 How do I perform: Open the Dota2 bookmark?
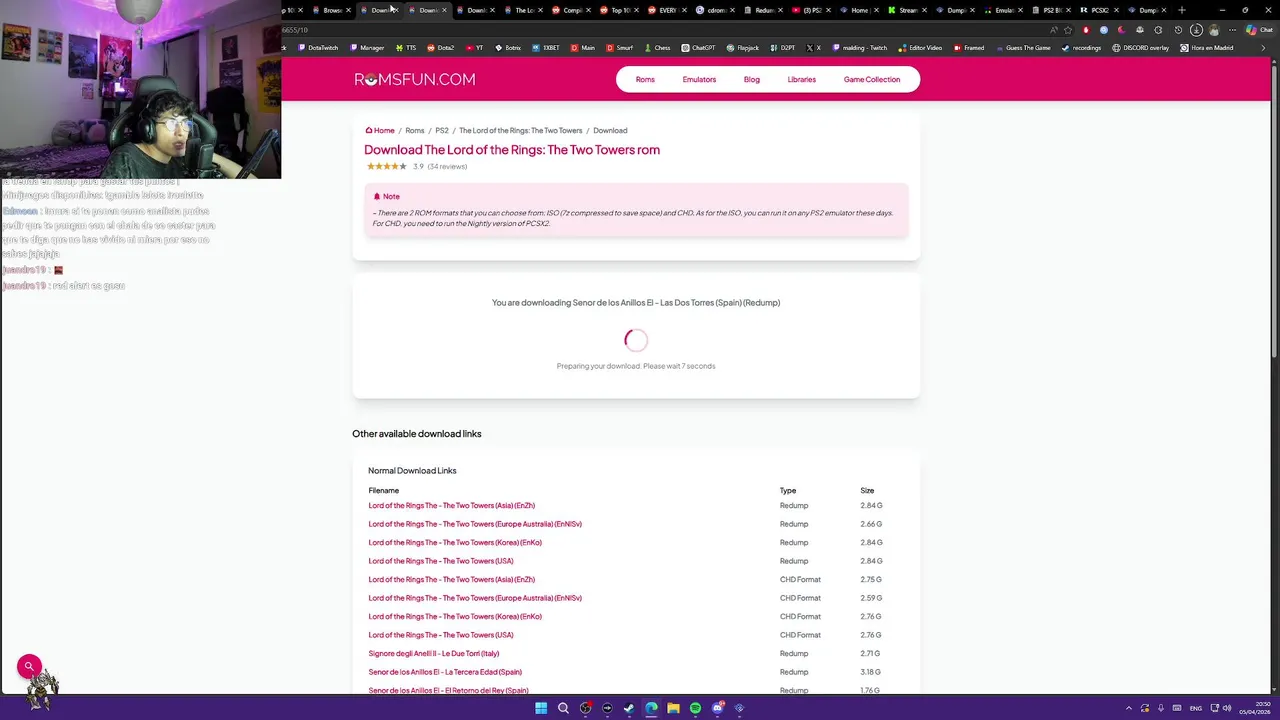click(441, 48)
